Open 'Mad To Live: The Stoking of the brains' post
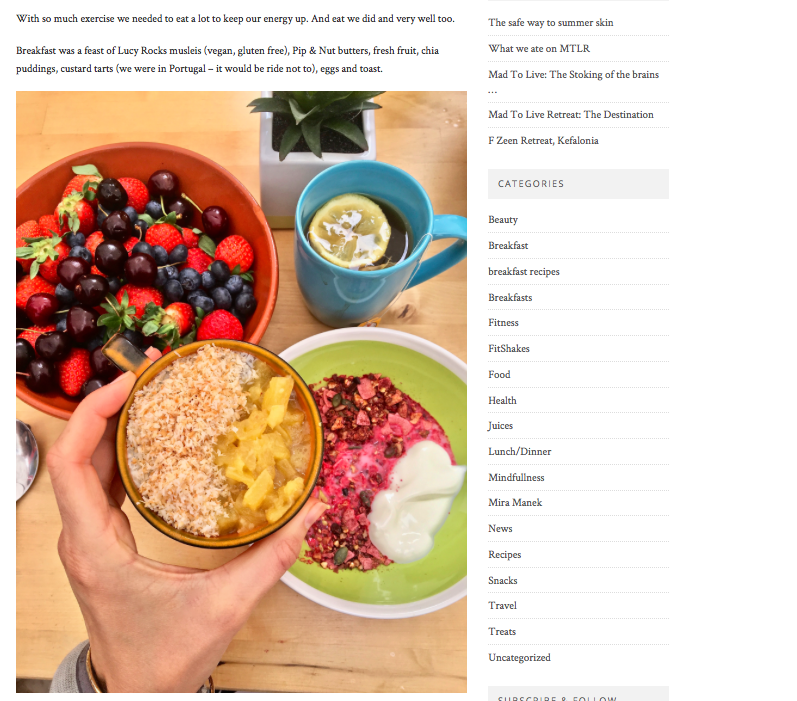This screenshot has height=701, width=797. (x=573, y=81)
